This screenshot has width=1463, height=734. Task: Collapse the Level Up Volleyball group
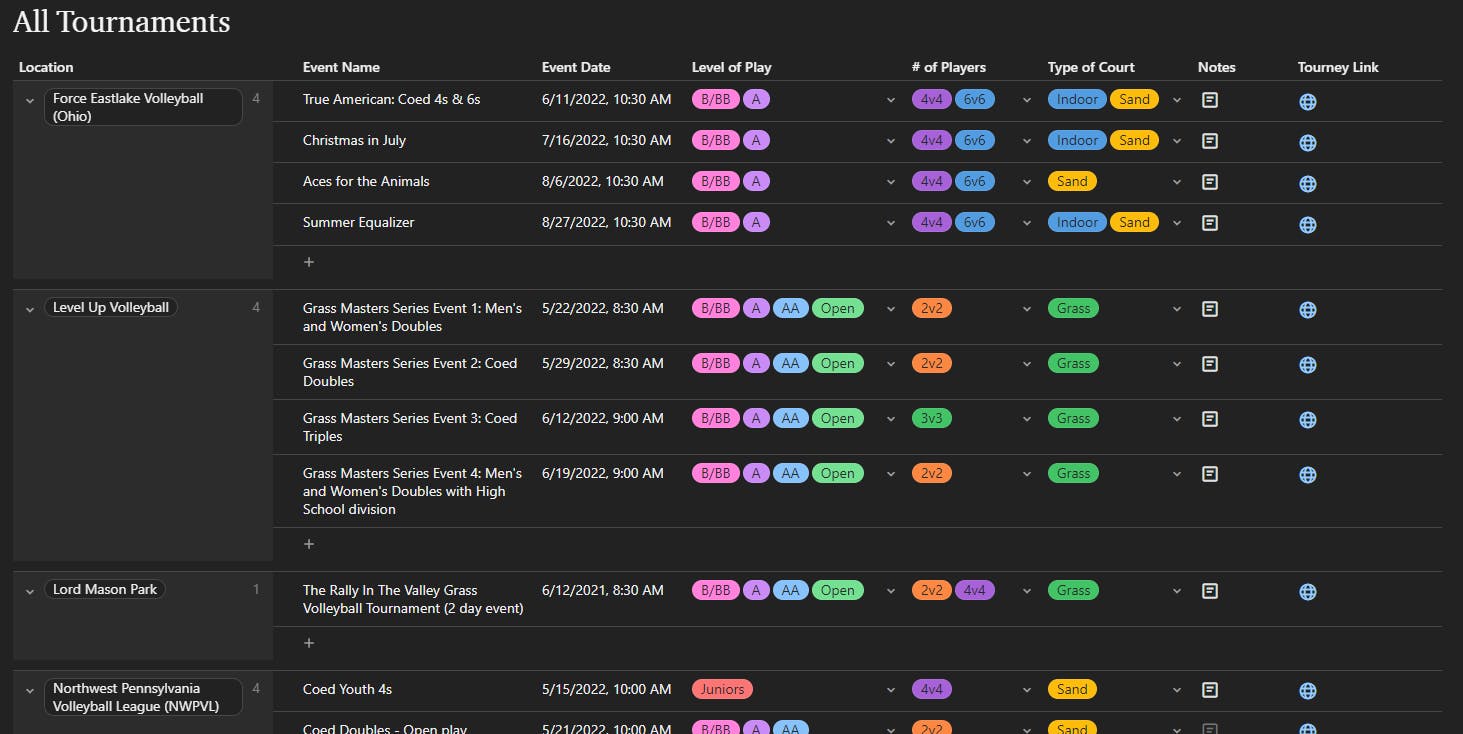pyautogui.click(x=30, y=310)
